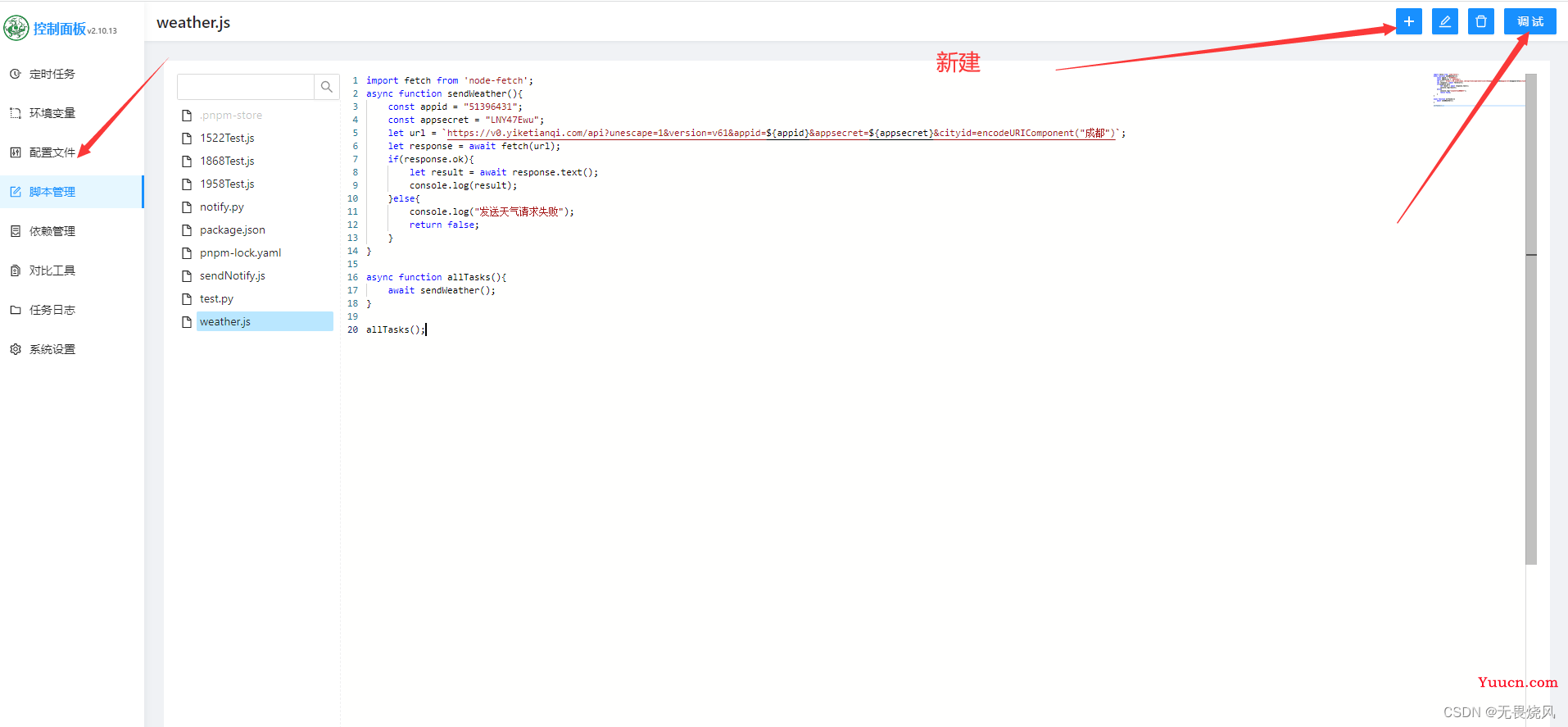This screenshot has width=1568, height=727.
Task: Click the "发送天气请求失败" string in code
Action: 519,211
